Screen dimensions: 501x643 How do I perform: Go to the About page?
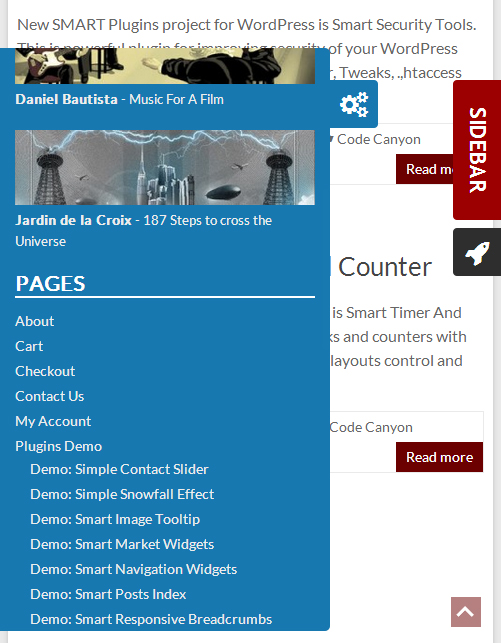point(34,321)
